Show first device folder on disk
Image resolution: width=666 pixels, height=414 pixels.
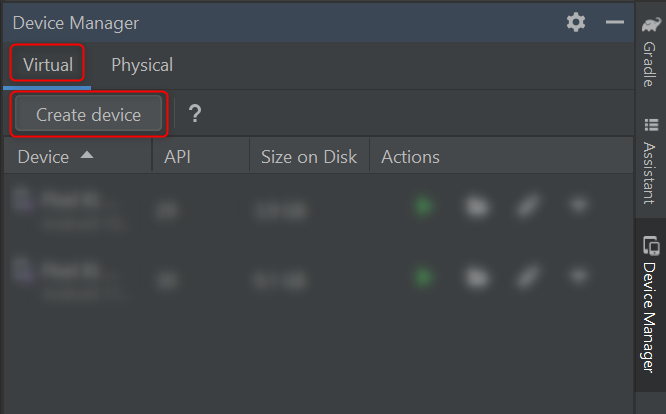(x=477, y=207)
